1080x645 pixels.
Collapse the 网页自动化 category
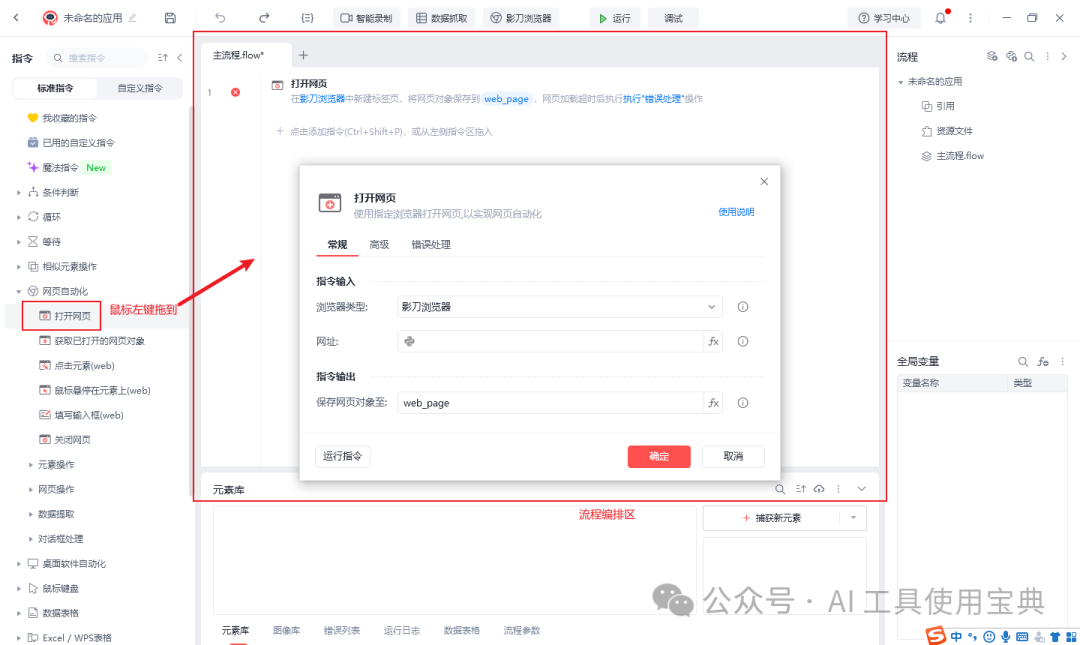pos(19,291)
